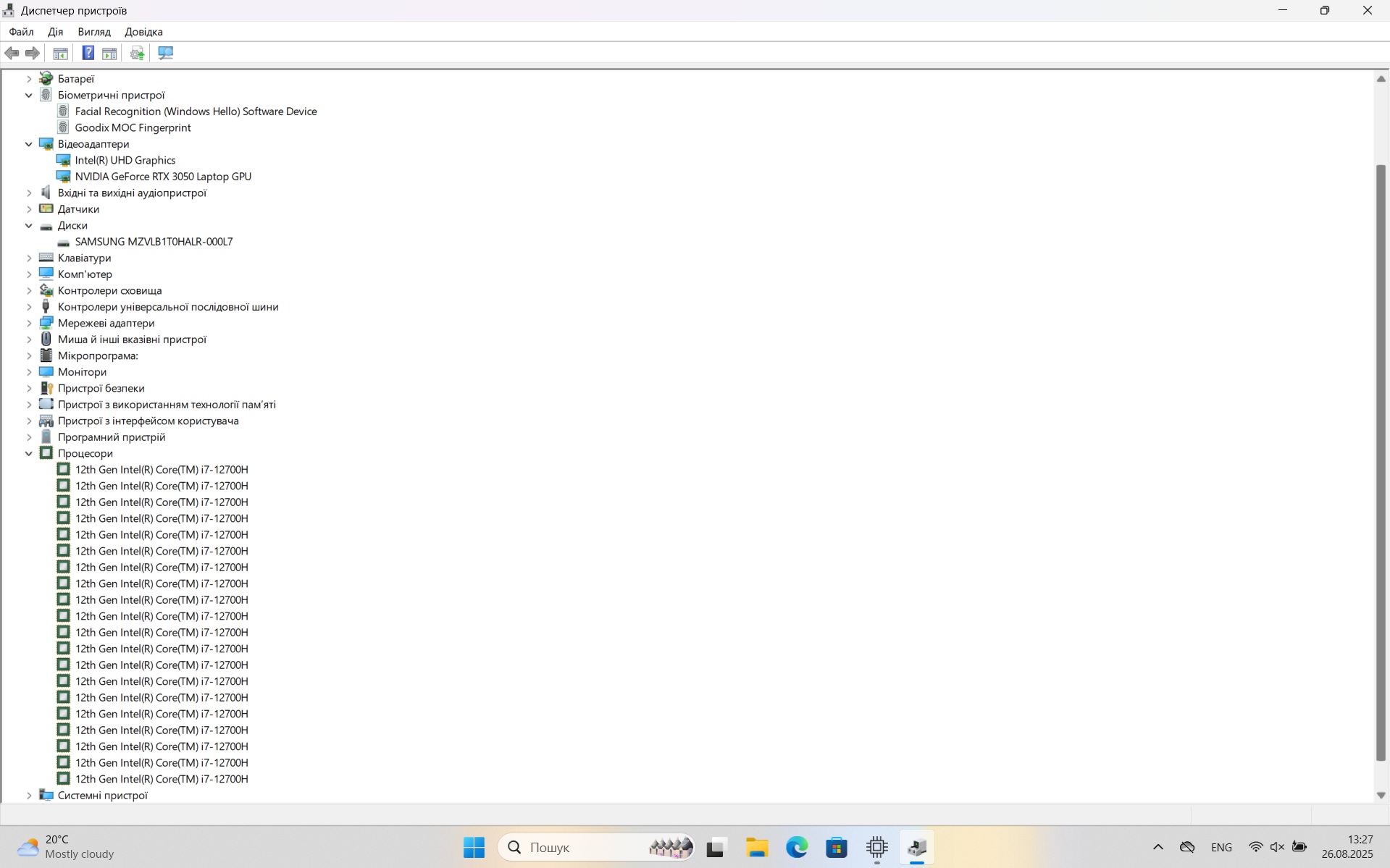Open the weather widget Mostly cloudy
This screenshot has width=1390, height=868.
[65, 847]
